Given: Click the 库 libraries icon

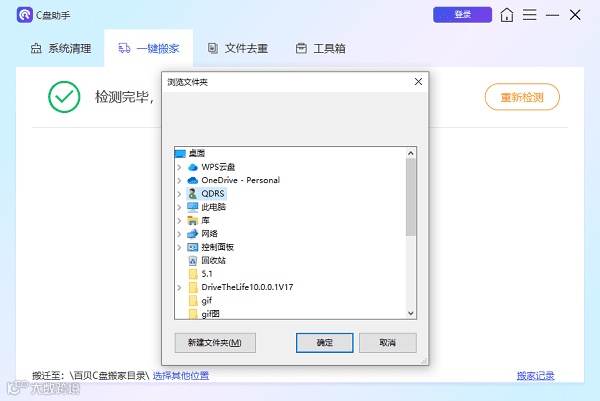Looking at the screenshot, I should [x=192, y=220].
